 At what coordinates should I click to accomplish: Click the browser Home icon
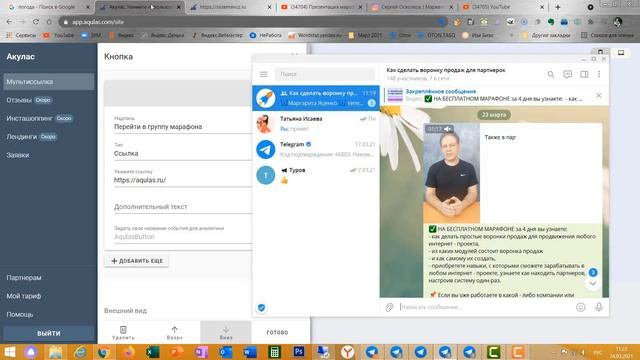[x=49, y=22]
